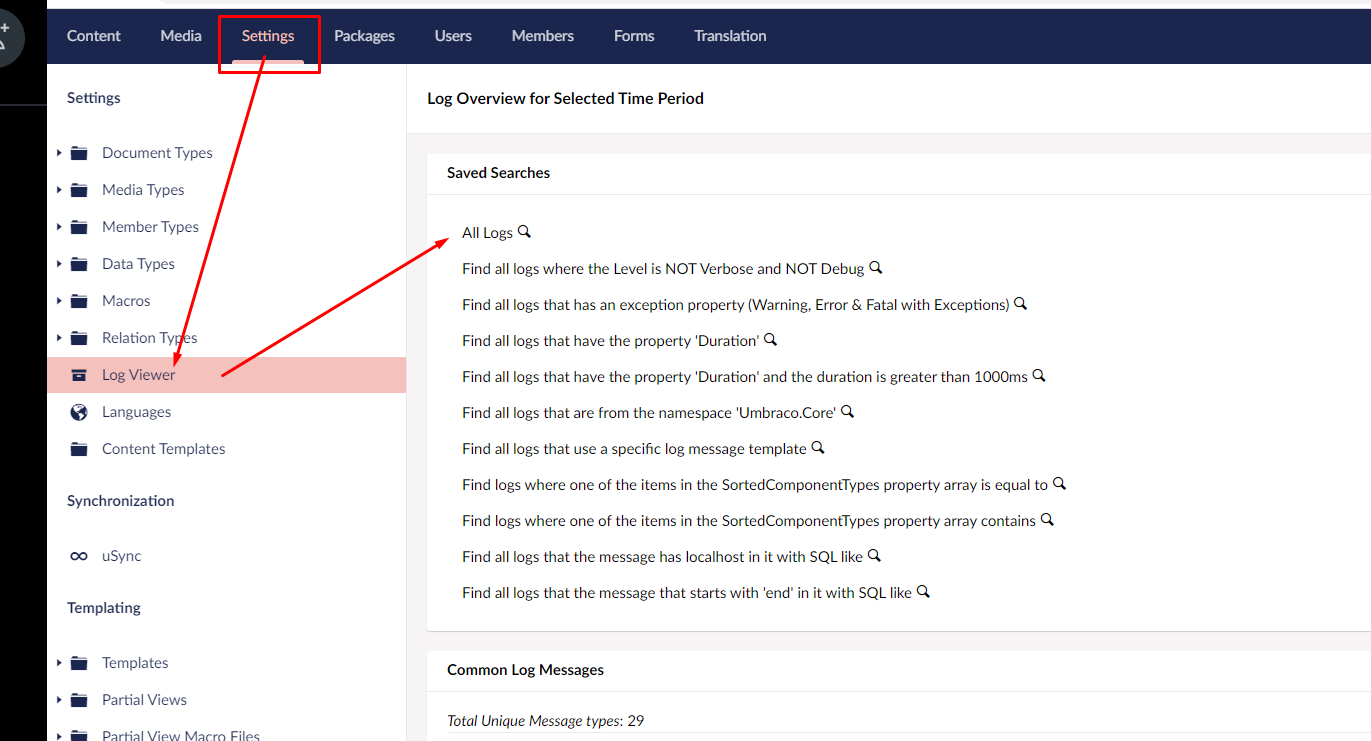1371x741 pixels.
Task: Click the uSync infinity icon
Action: (79, 556)
